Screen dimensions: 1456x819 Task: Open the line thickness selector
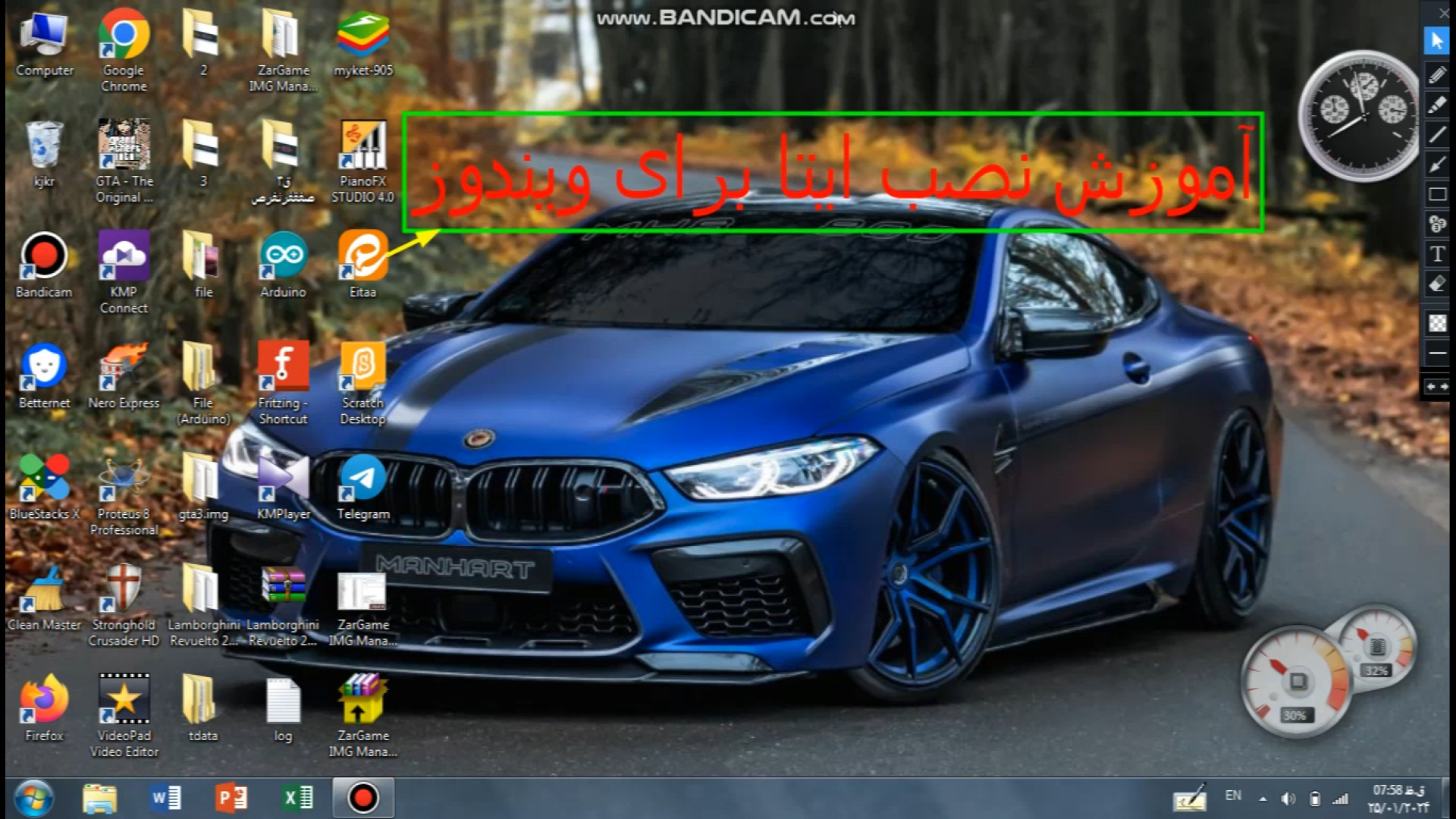[x=1437, y=353]
